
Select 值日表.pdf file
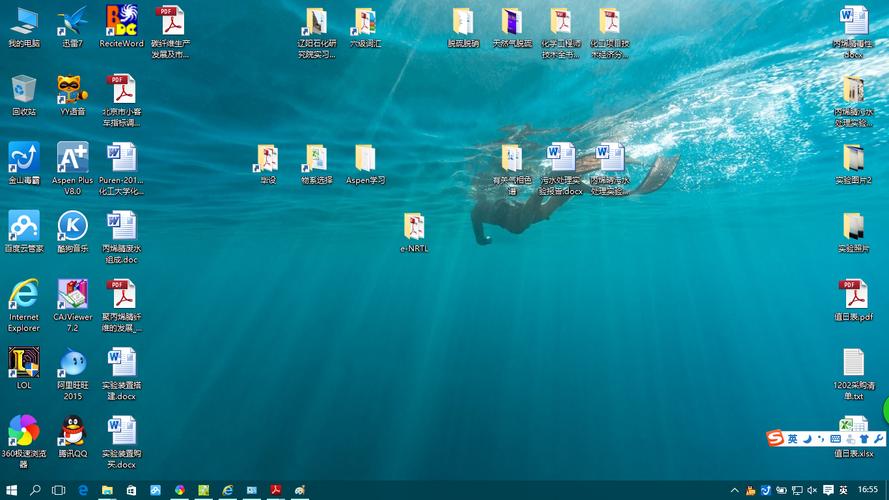pyautogui.click(x=853, y=300)
